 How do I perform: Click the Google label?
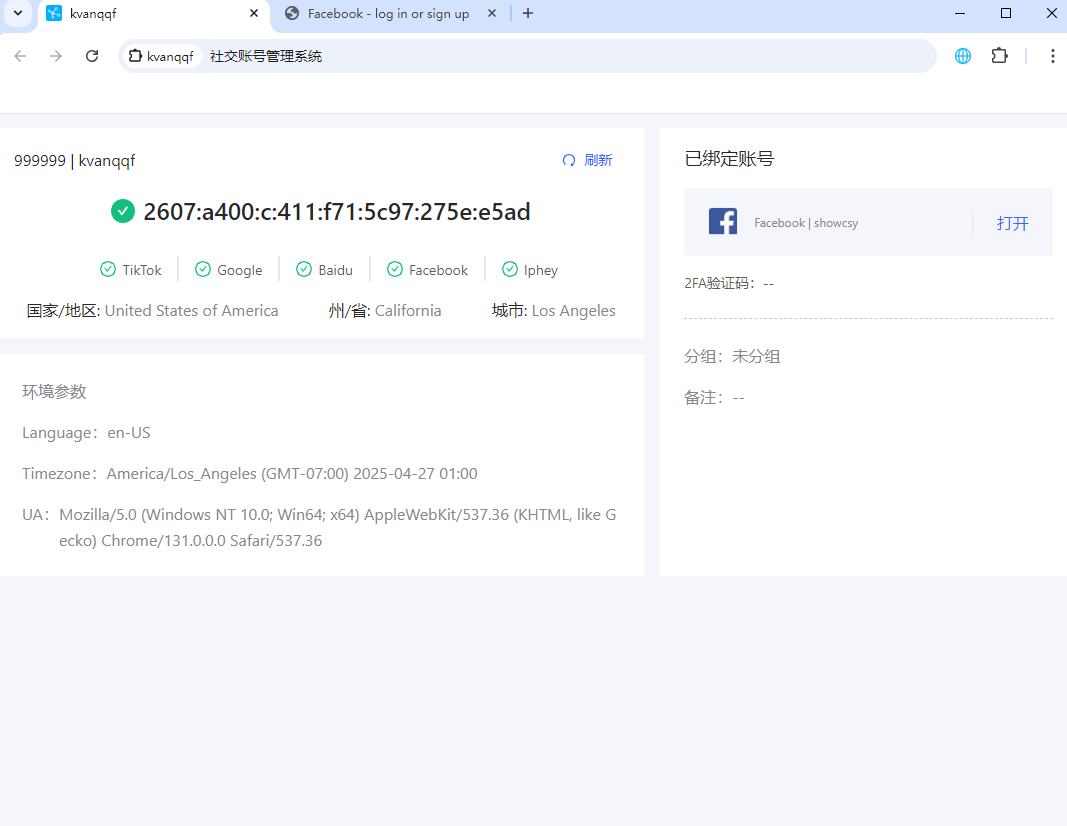(240, 270)
